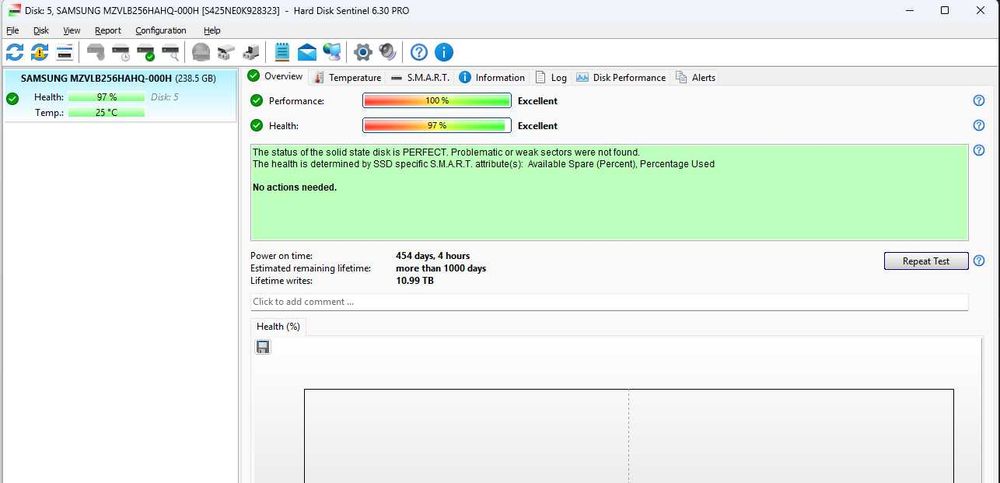The height and width of the screenshot is (483, 1000).
Task: Click the disk icon with green checkmark
Action: coord(145,52)
